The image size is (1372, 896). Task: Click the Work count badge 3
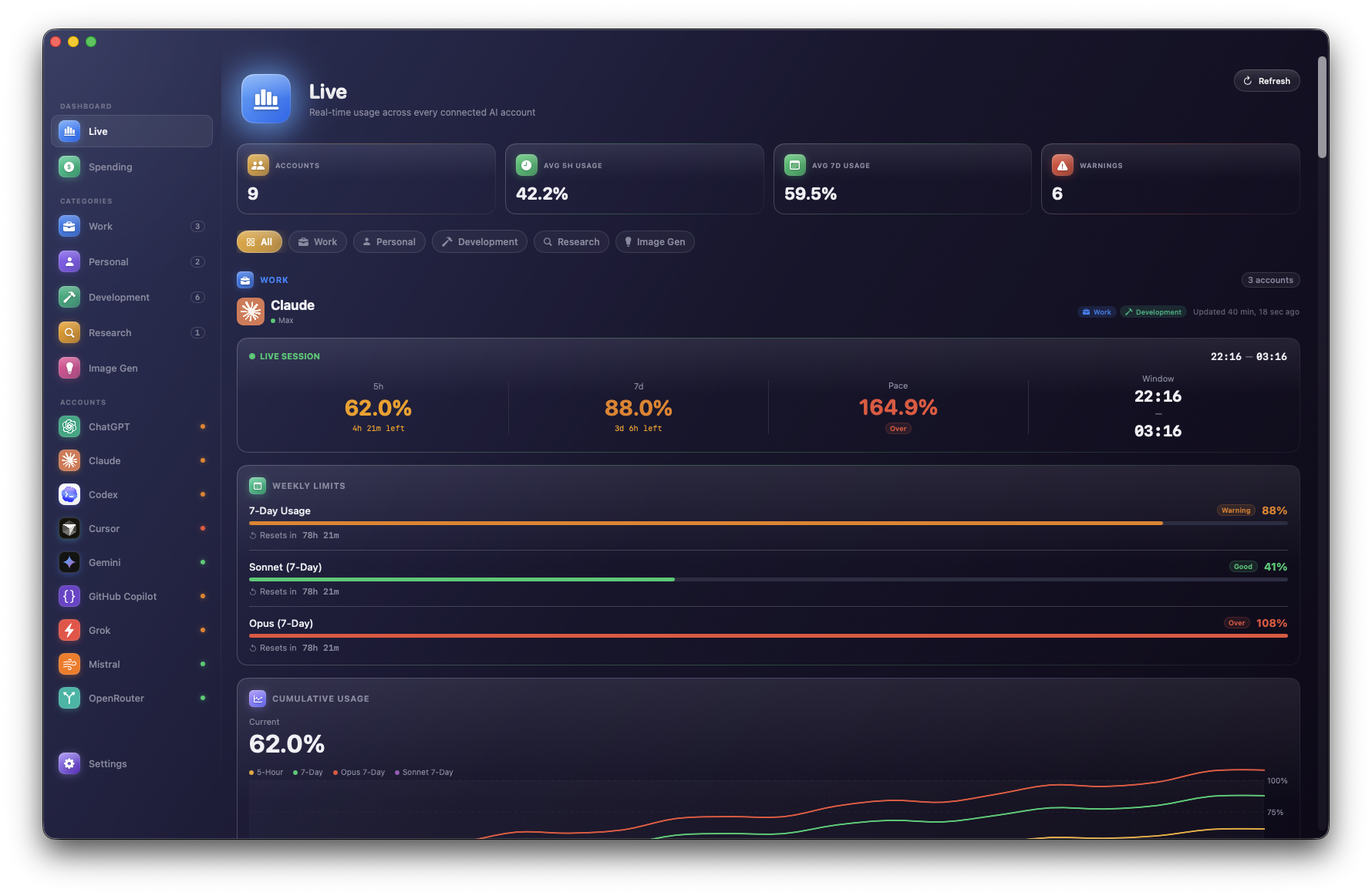click(x=197, y=227)
